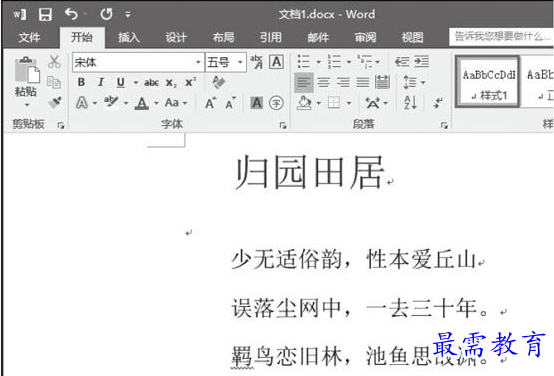Toggle bold formatting
Viewport: 554px width, 376px height.
tap(81, 82)
